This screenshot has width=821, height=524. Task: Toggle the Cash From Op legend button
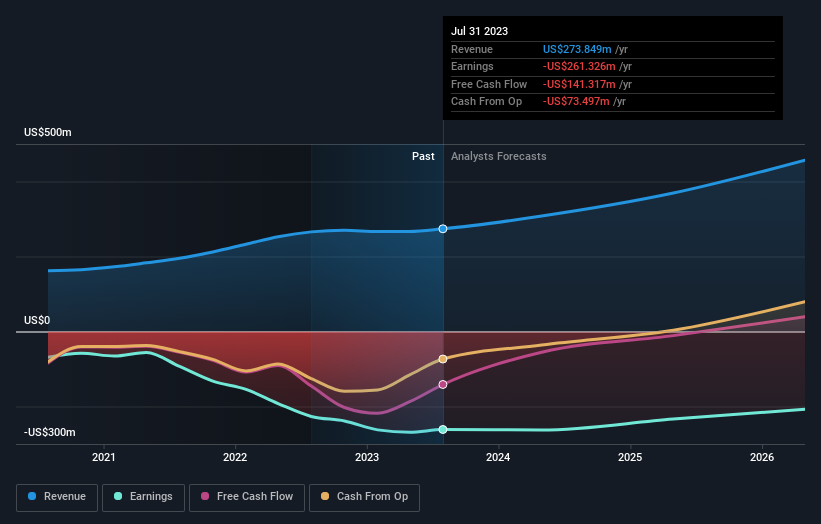pyautogui.click(x=364, y=497)
